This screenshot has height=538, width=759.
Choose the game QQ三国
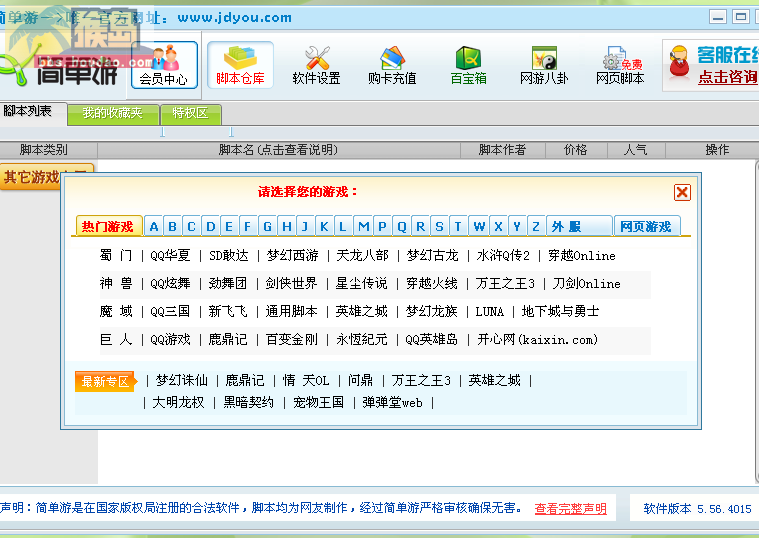tap(170, 311)
